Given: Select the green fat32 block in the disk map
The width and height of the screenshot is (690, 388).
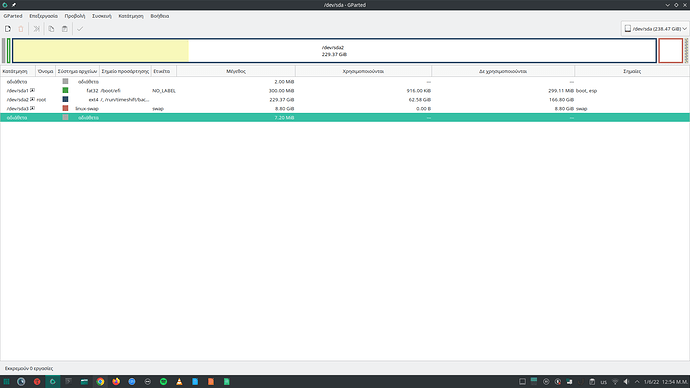Looking at the screenshot, I should [x=8, y=51].
